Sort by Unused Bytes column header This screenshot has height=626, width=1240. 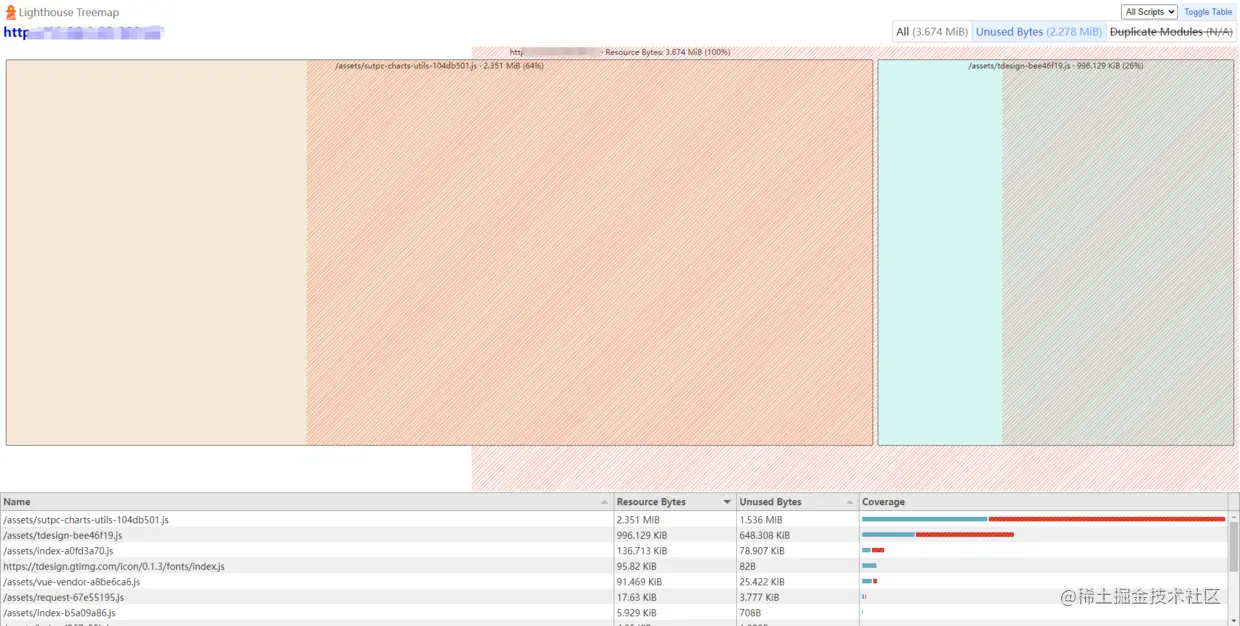click(x=797, y=502)
